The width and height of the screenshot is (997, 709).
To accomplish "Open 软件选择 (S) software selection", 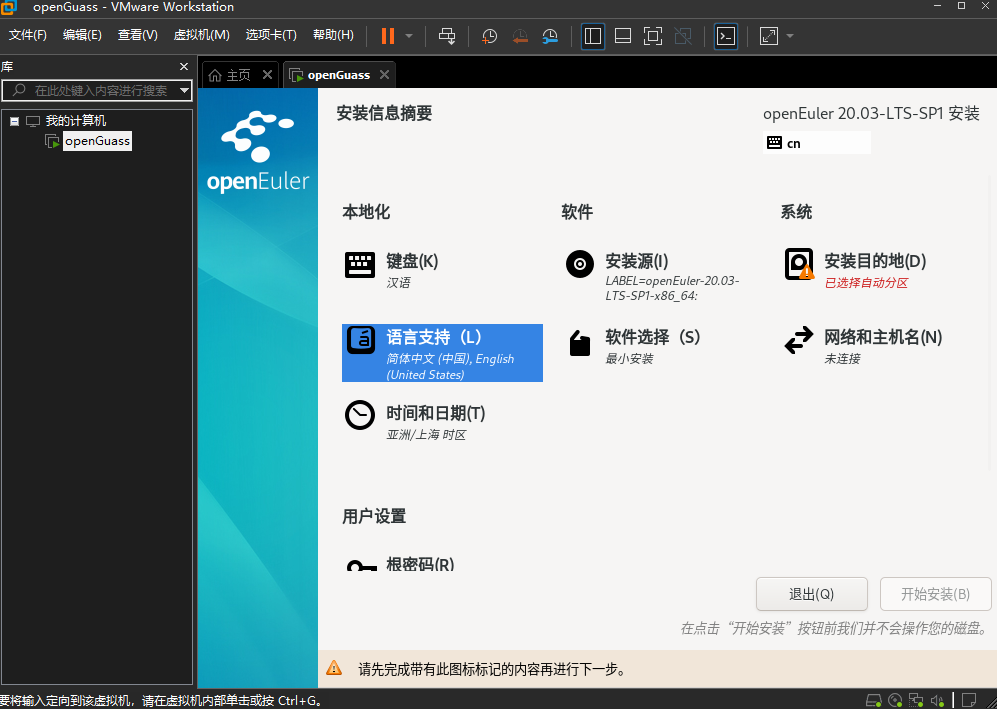I will [652, 337].
